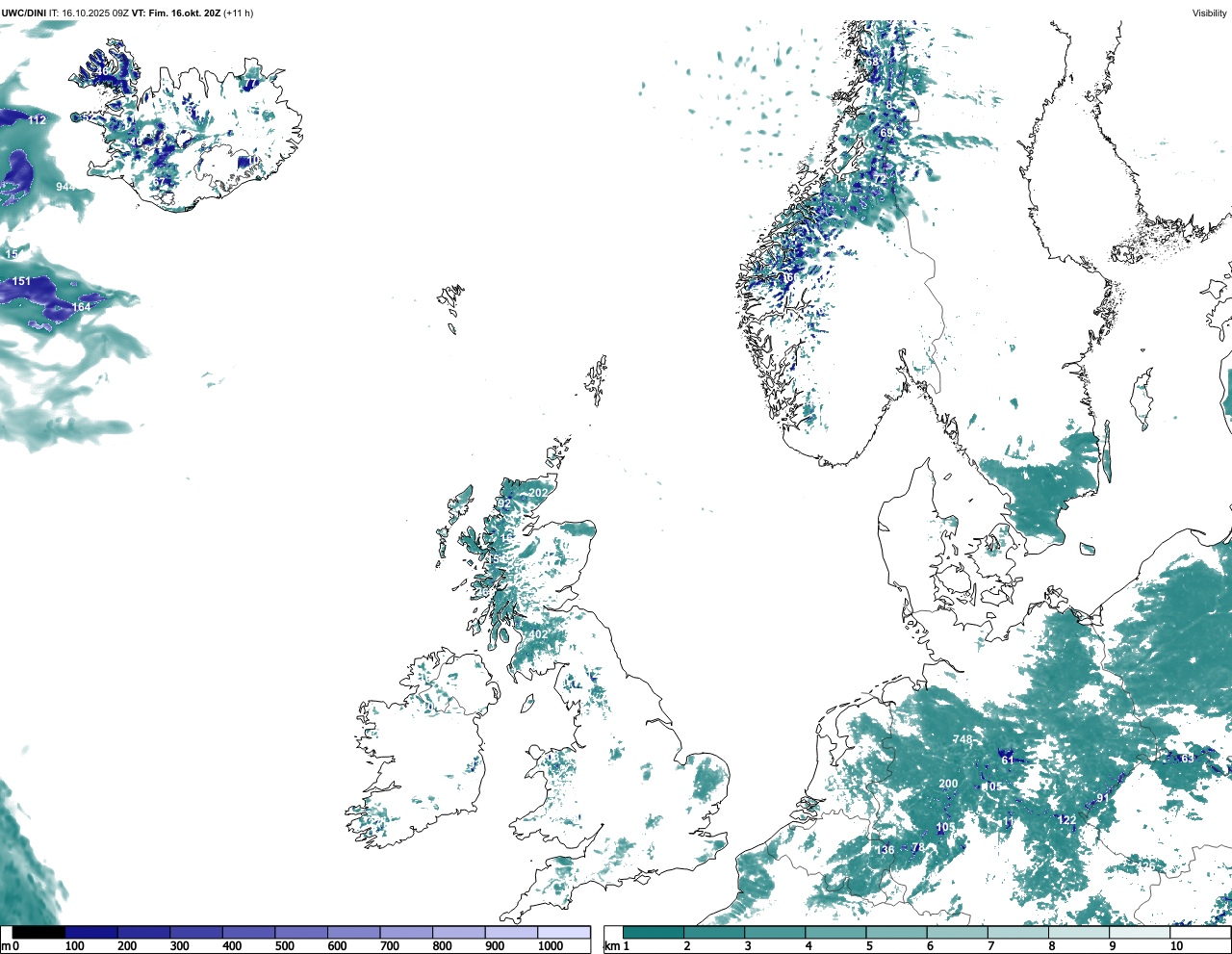Click the 78 visibility value in western Germany

point(918,848)
